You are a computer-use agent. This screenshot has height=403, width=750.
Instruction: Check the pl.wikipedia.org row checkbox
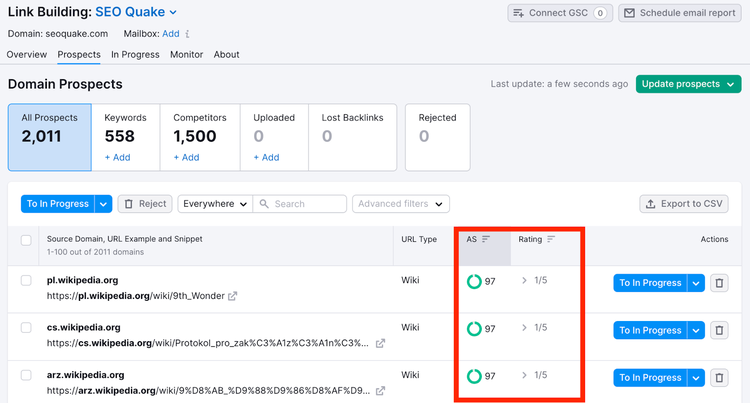tap(26, 280)
